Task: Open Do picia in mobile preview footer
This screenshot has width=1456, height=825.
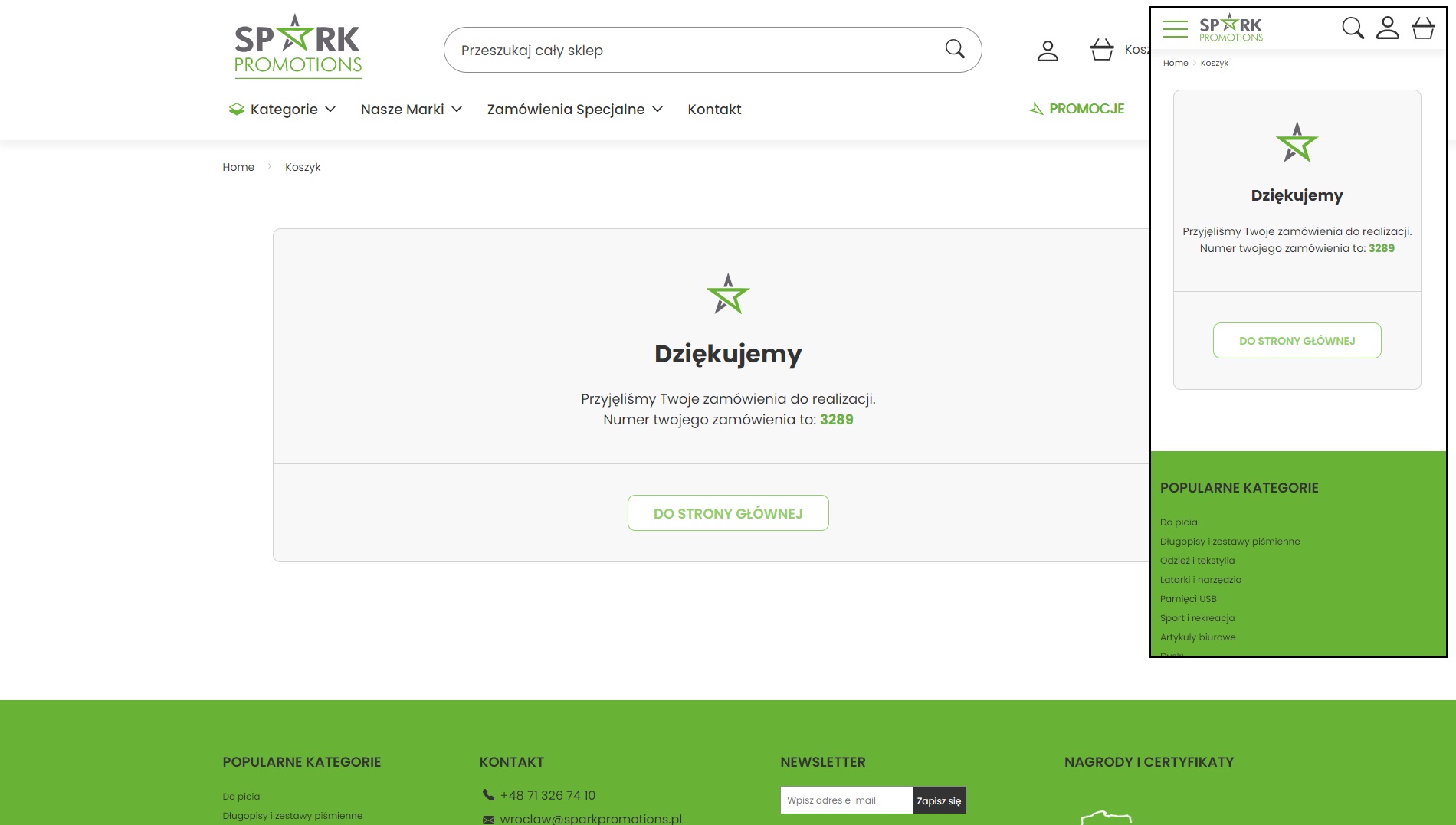Action: pyautogui.click(x=1178, y=522)
